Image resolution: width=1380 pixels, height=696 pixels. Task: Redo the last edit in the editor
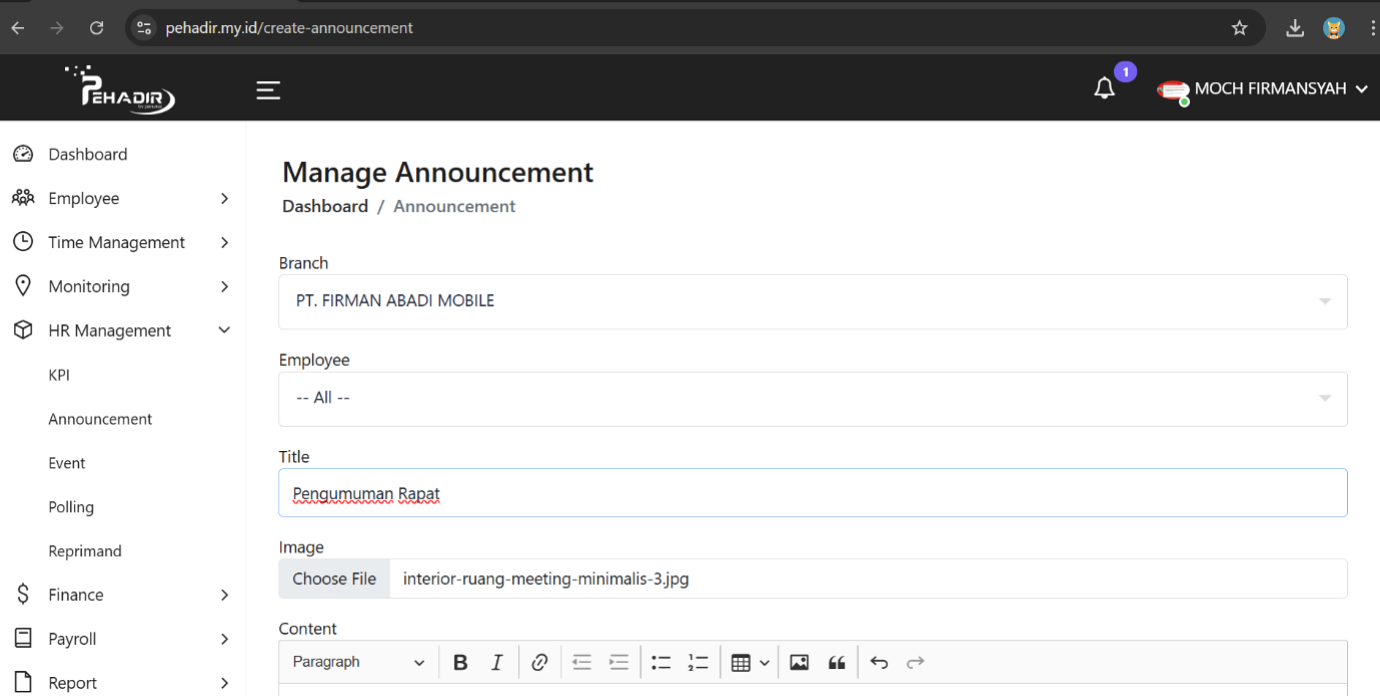point(915,661)
